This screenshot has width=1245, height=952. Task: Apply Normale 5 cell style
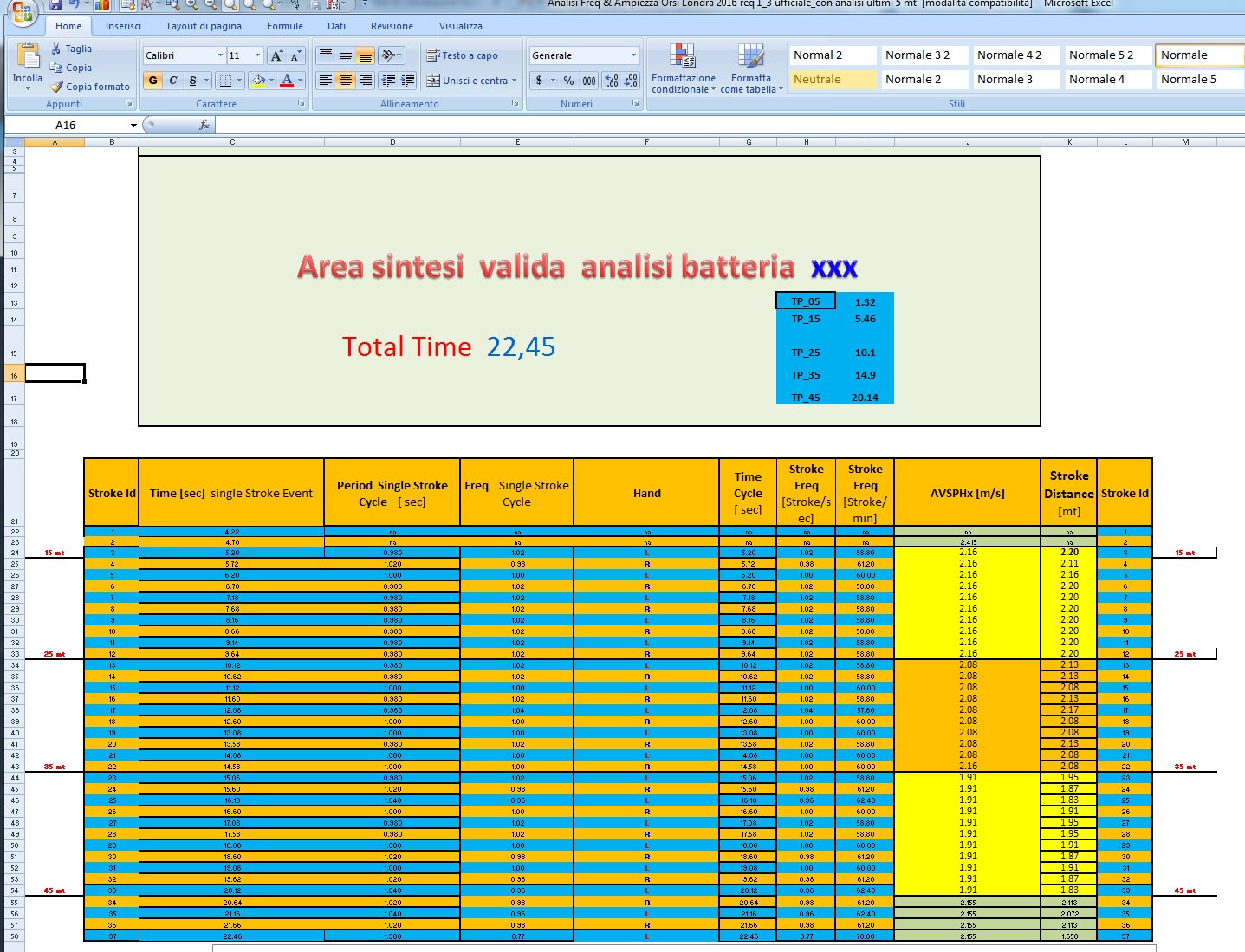pyautogui.click(x=1199, y=79)
